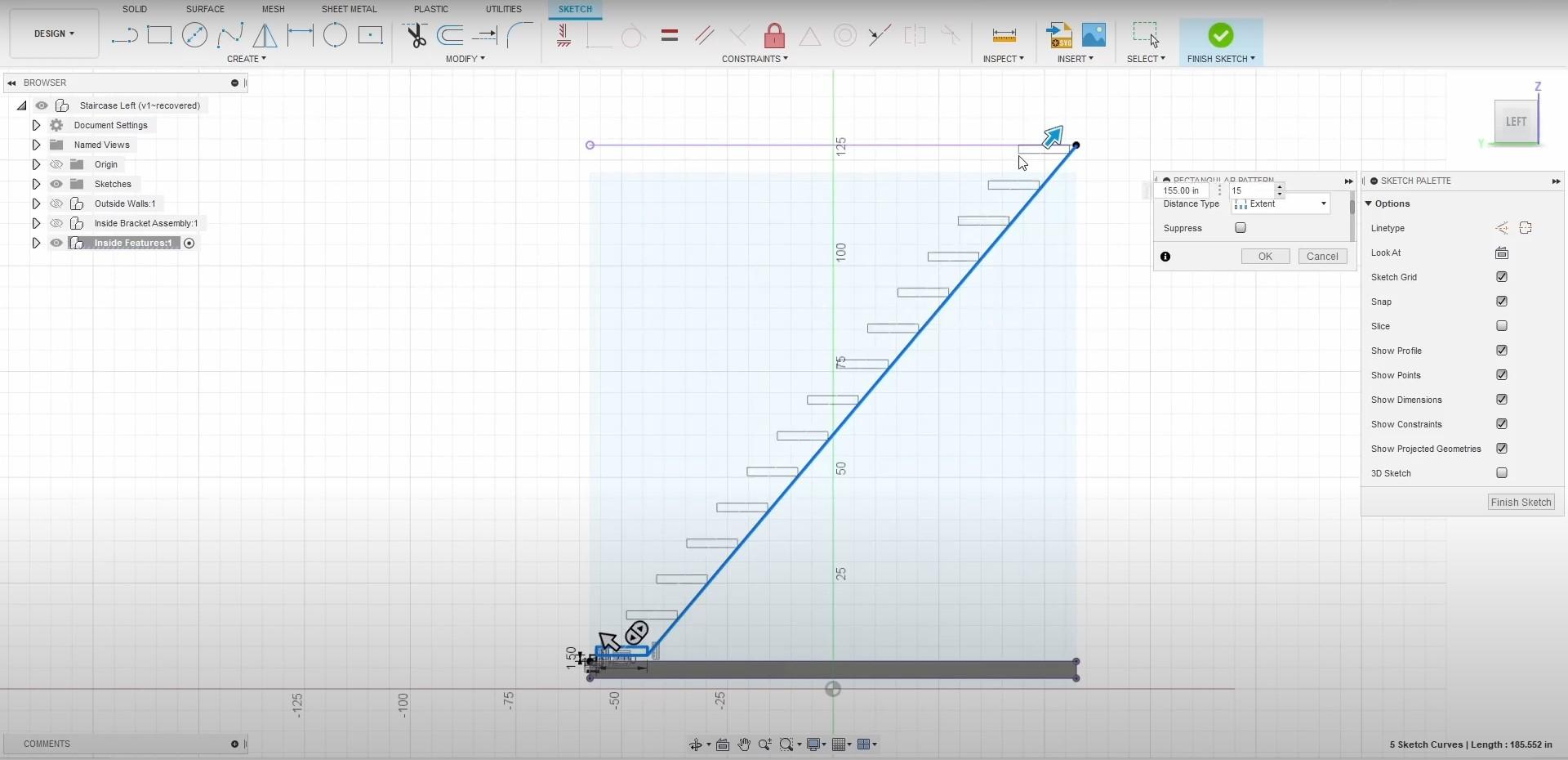The height and width of the screenshot is (760, 1568).
Task: Apply the Horizontal/Vertical constraint
Action: (563, 35)
